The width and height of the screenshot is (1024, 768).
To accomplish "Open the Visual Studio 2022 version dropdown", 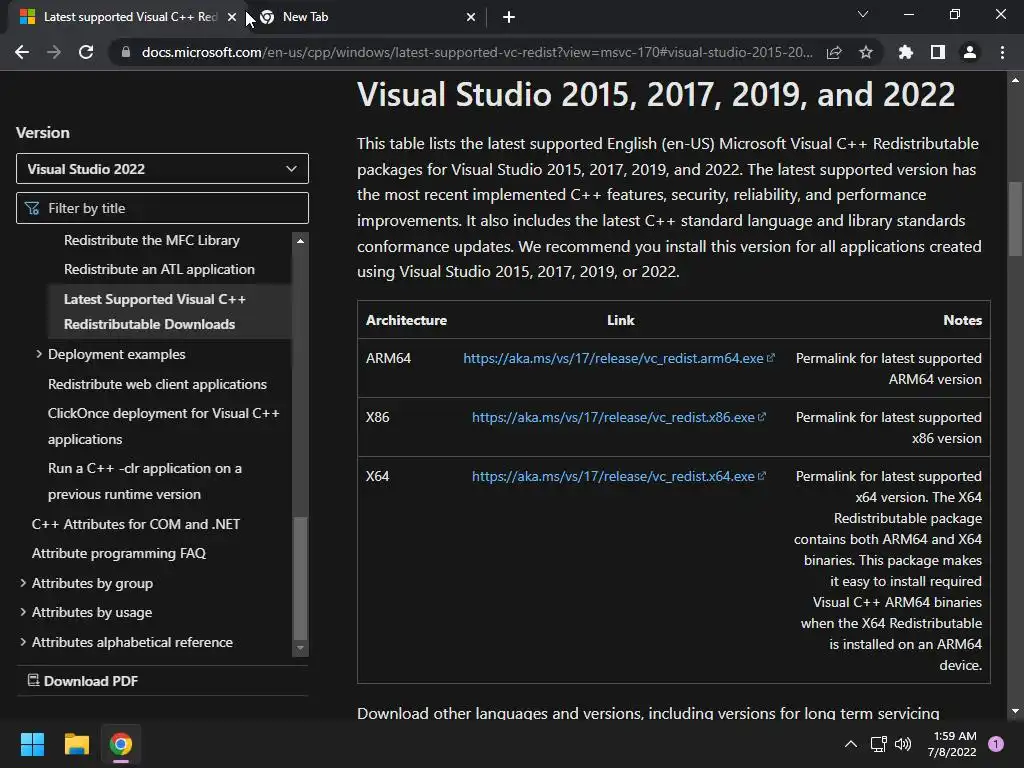I will click(x=162, y=169).
